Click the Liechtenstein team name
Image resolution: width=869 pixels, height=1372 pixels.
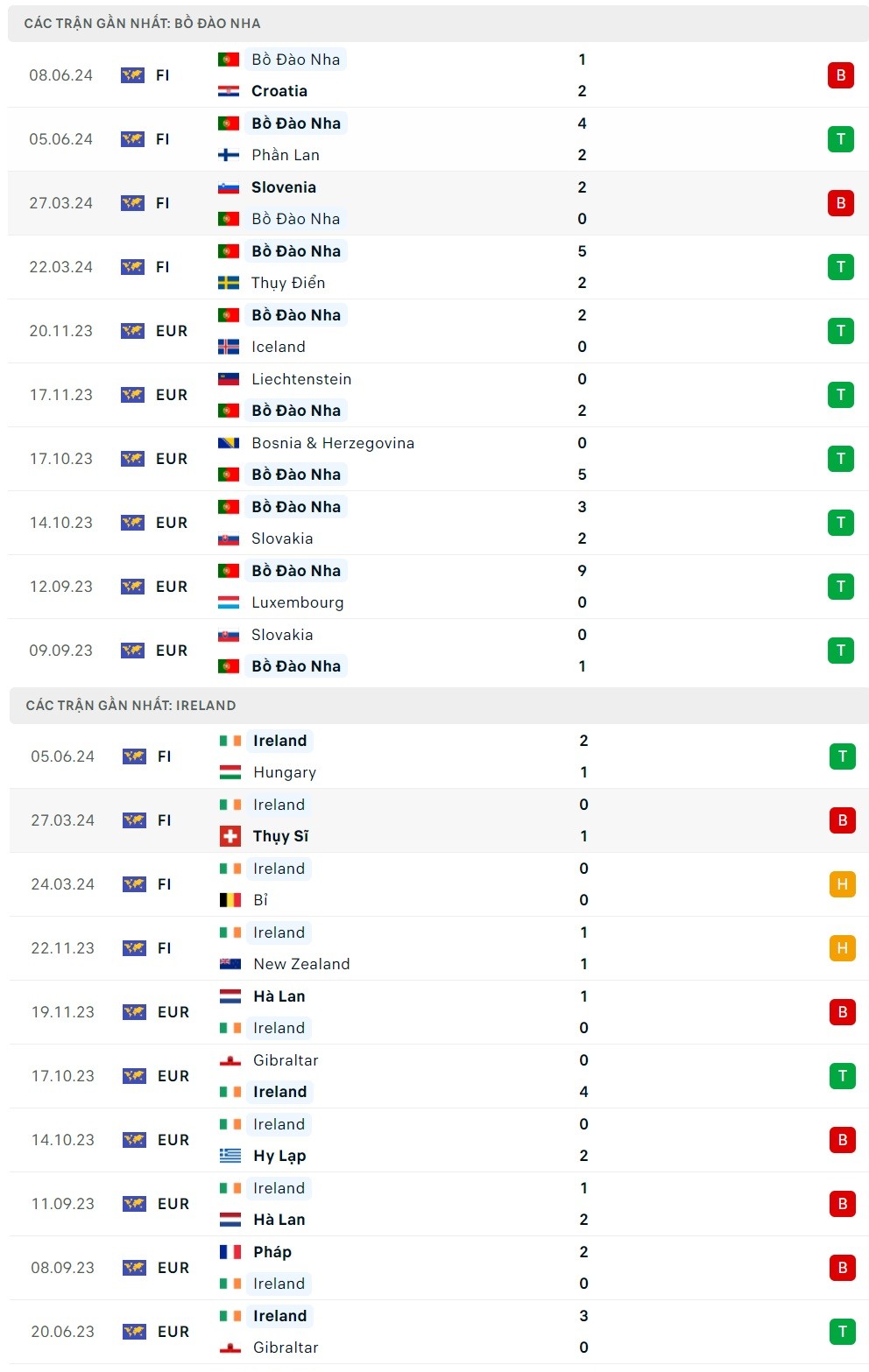301,379
